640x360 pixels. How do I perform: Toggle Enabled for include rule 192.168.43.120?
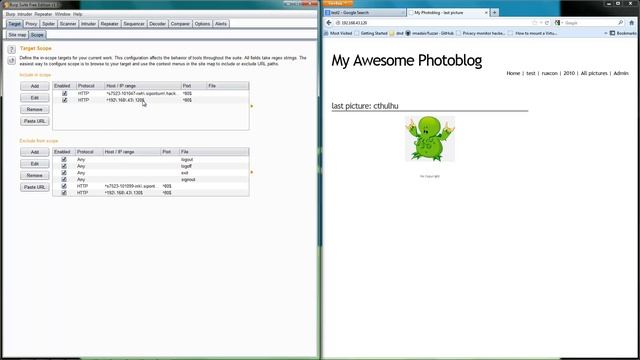[x=64, y=100]
